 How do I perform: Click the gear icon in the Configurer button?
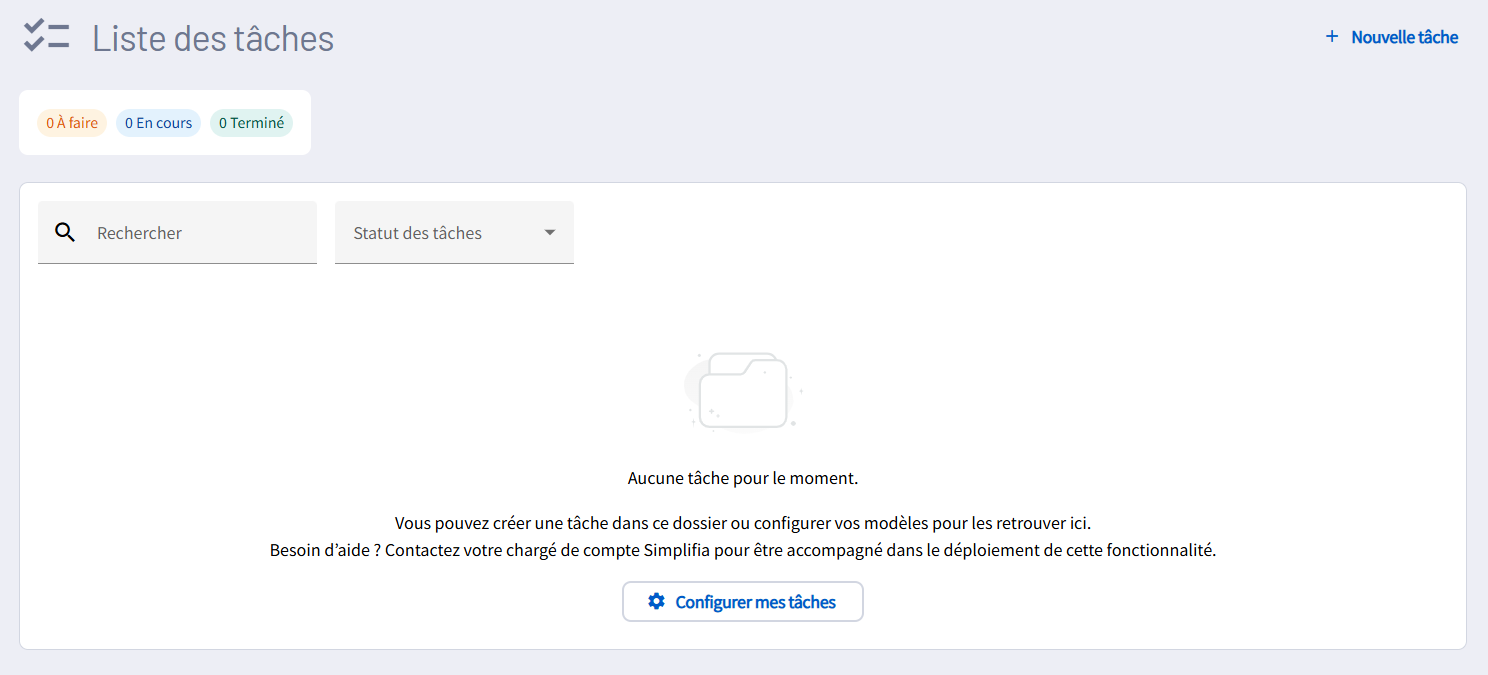pyautogui.click(x=656, y=602)
